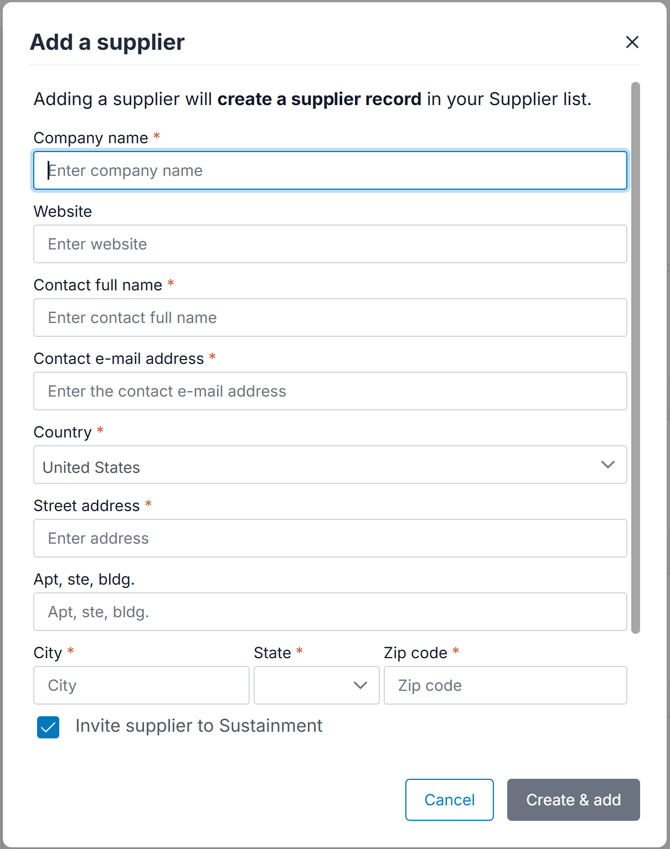Click the 'Street address' field label
The image size is (670, 849).
pyautogui.click(x=87, y=506)
